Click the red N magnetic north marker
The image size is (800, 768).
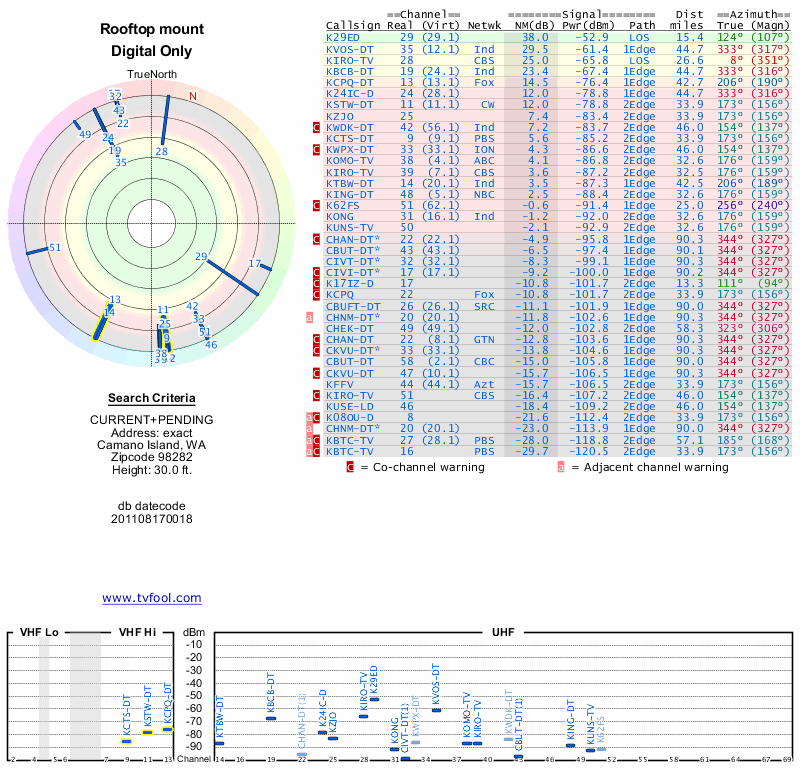click(x=194, y=96)
